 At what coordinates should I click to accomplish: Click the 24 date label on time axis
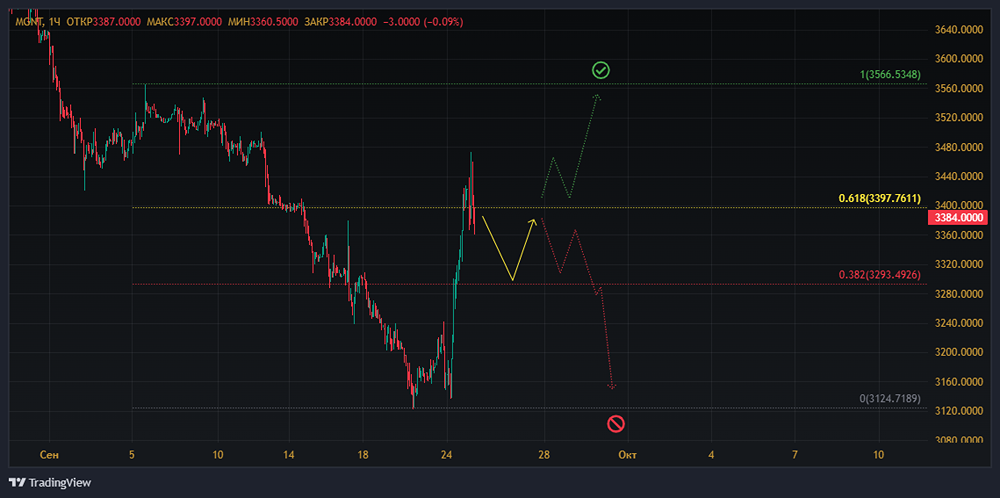pyautogui.click(x=446, y=455)
